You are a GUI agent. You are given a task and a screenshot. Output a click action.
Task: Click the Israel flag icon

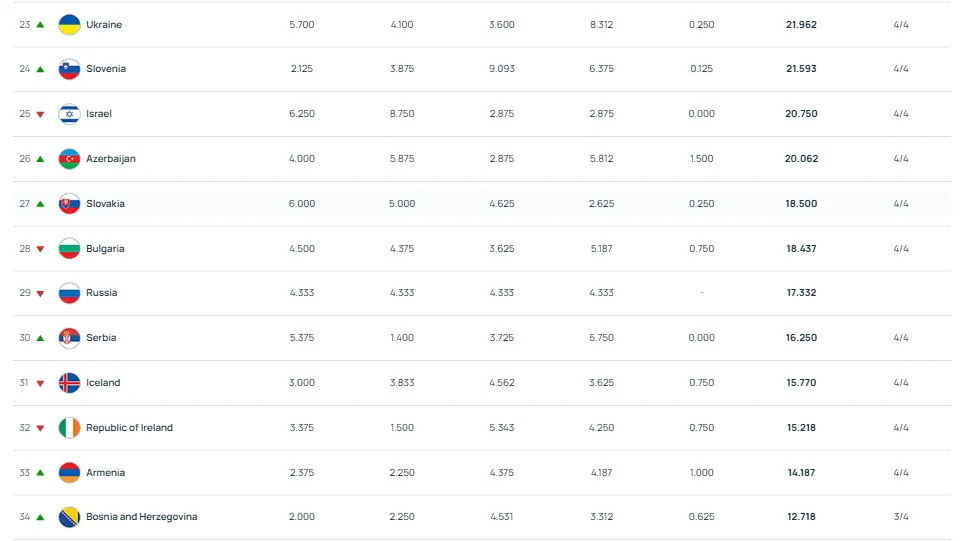(x=69, y=114)
